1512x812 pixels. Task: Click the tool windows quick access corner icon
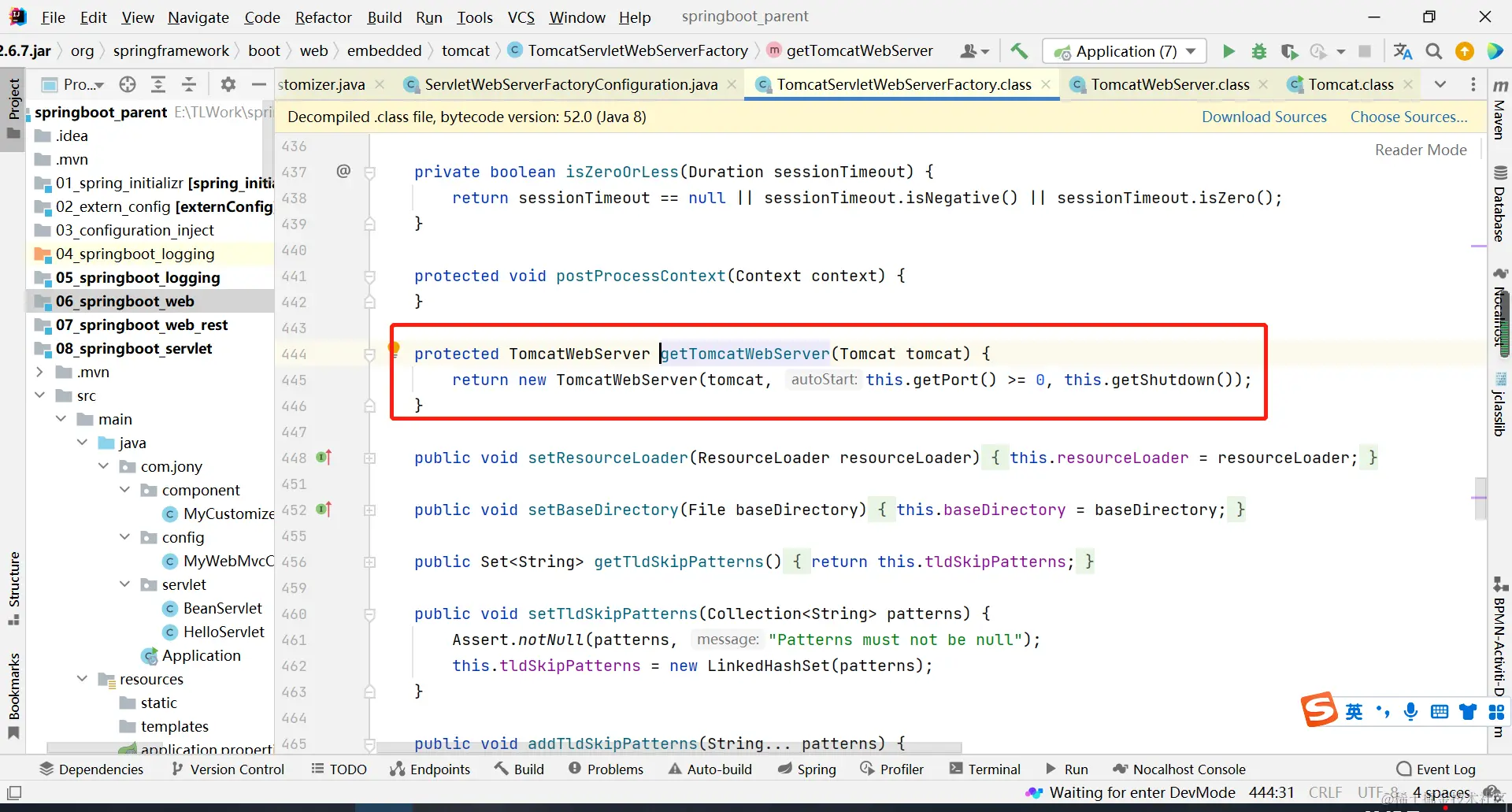13,793
